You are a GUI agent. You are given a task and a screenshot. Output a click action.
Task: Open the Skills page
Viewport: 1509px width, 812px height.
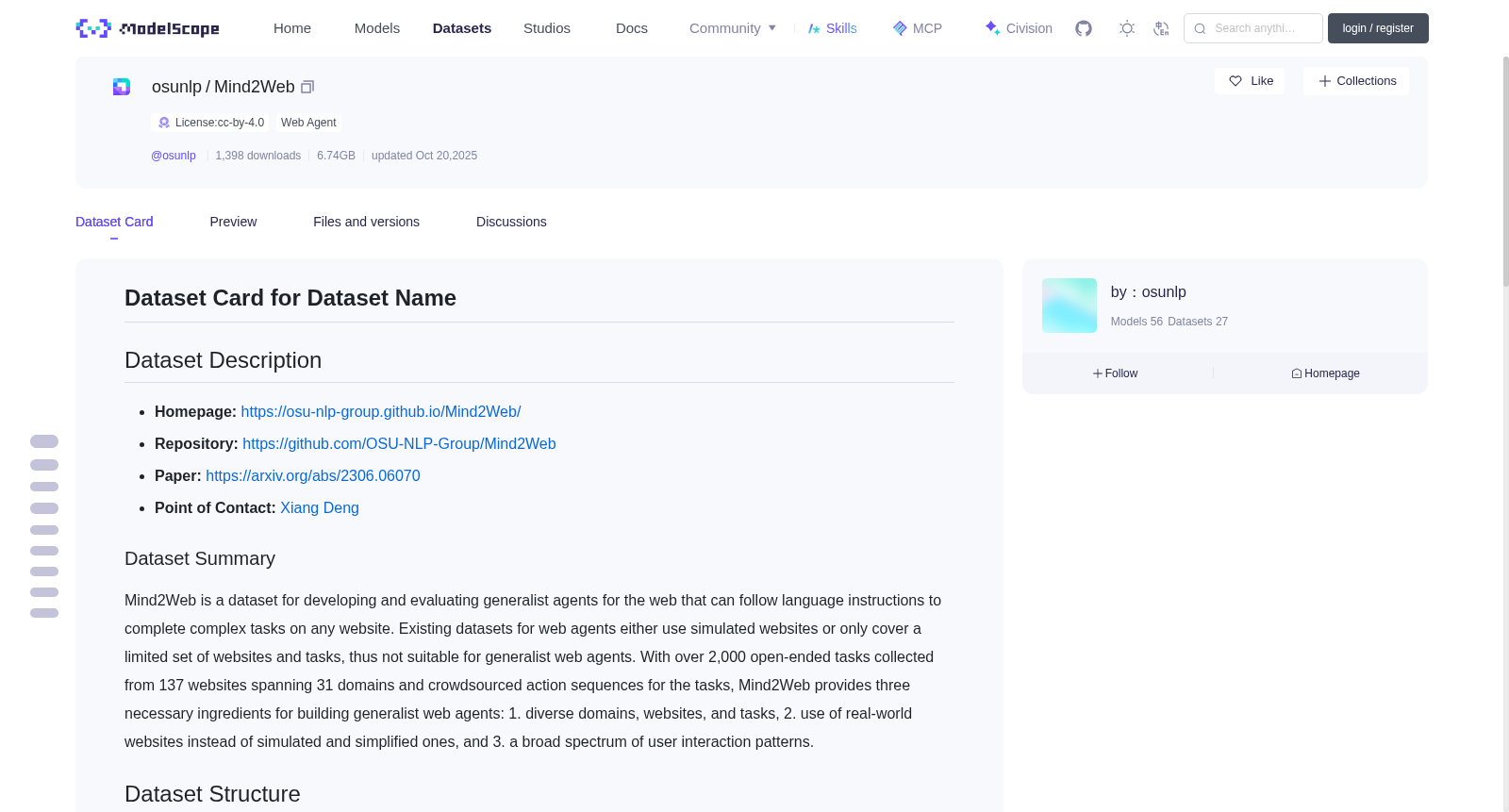pyautogui.click(x=833, y=28)
